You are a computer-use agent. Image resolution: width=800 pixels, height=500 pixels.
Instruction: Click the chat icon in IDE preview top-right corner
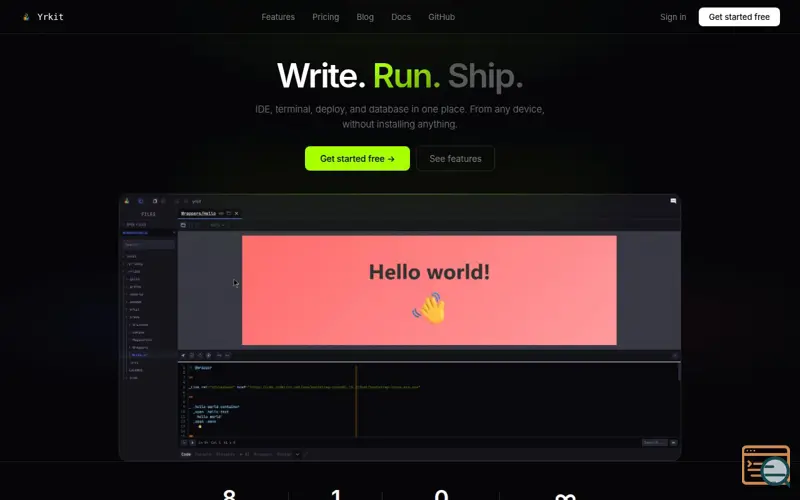coord(673,201)
